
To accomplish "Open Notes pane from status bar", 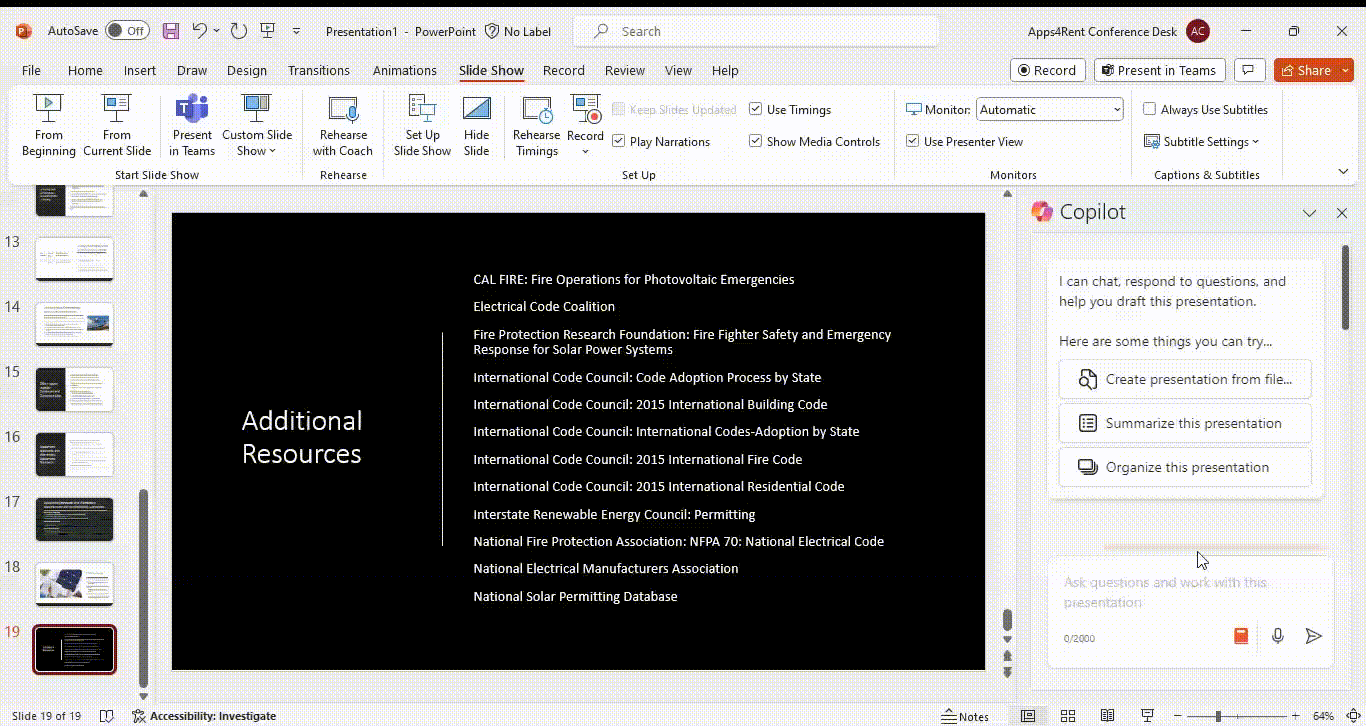I will [965, 716].
